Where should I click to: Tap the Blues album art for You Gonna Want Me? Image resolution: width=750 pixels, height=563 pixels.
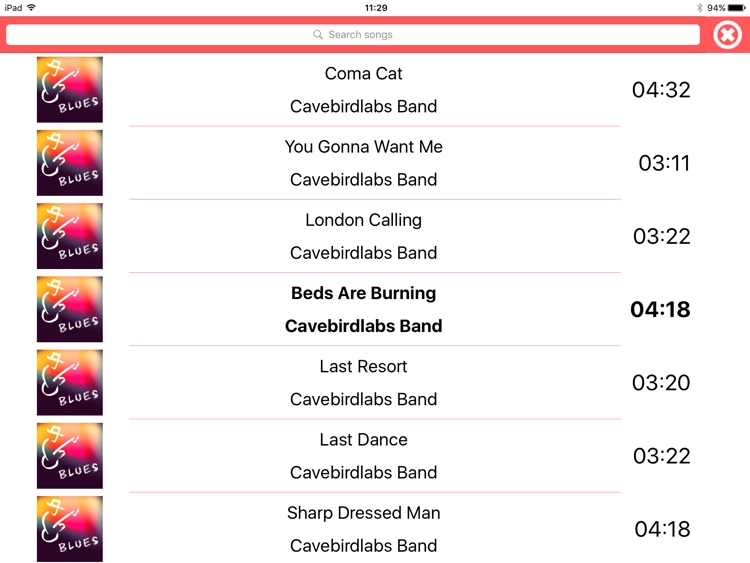coord(70,163)
